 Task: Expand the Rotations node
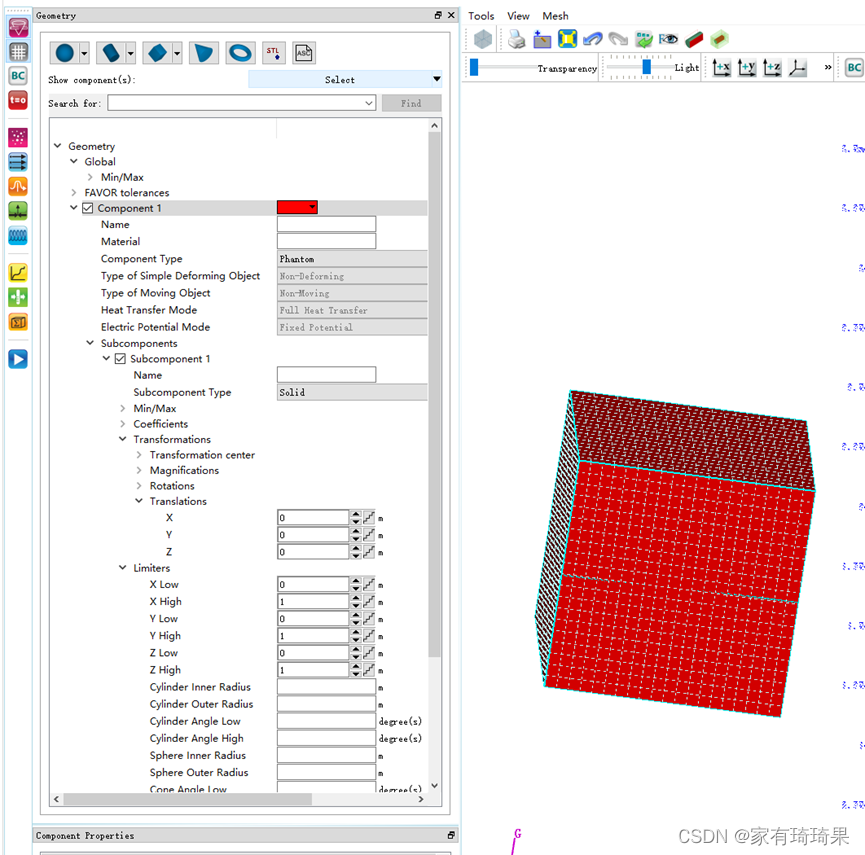click(138, 485)
